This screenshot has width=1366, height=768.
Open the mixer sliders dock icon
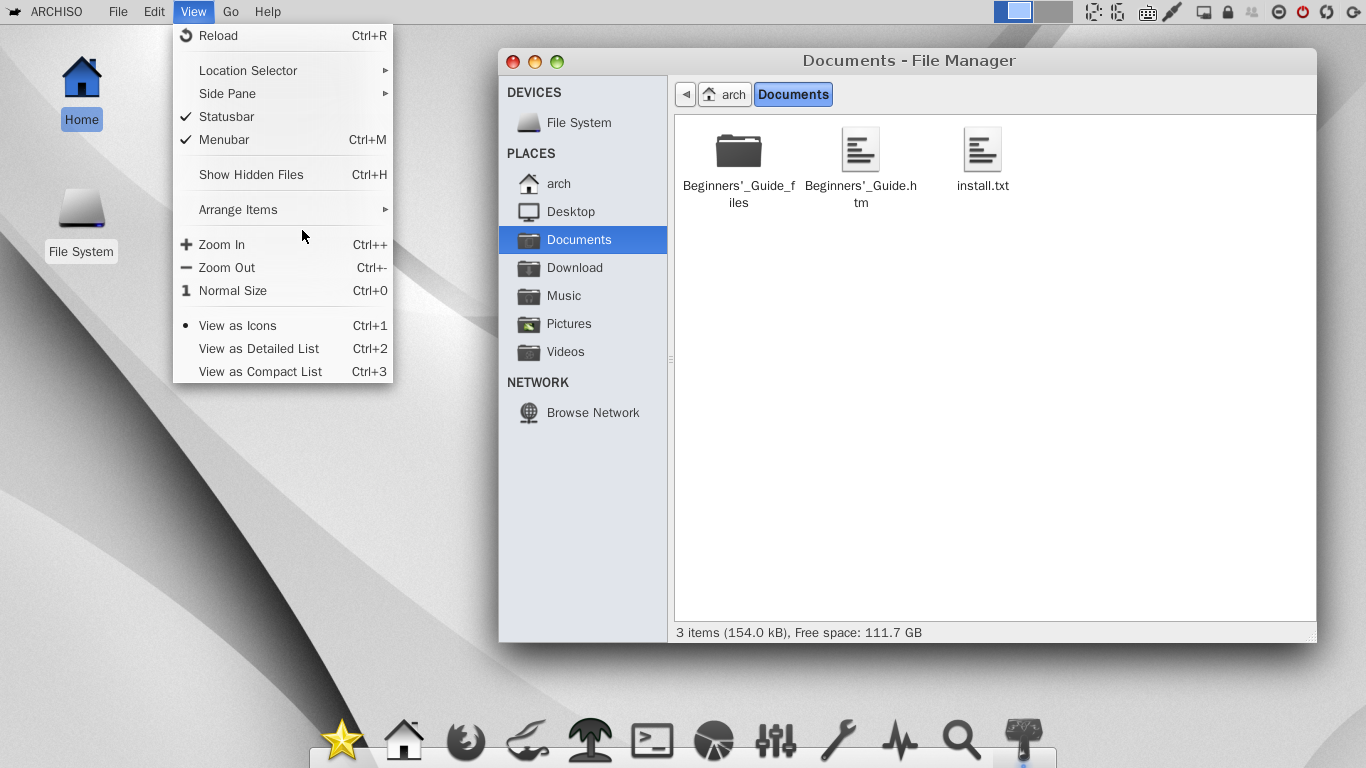(776, 741)
